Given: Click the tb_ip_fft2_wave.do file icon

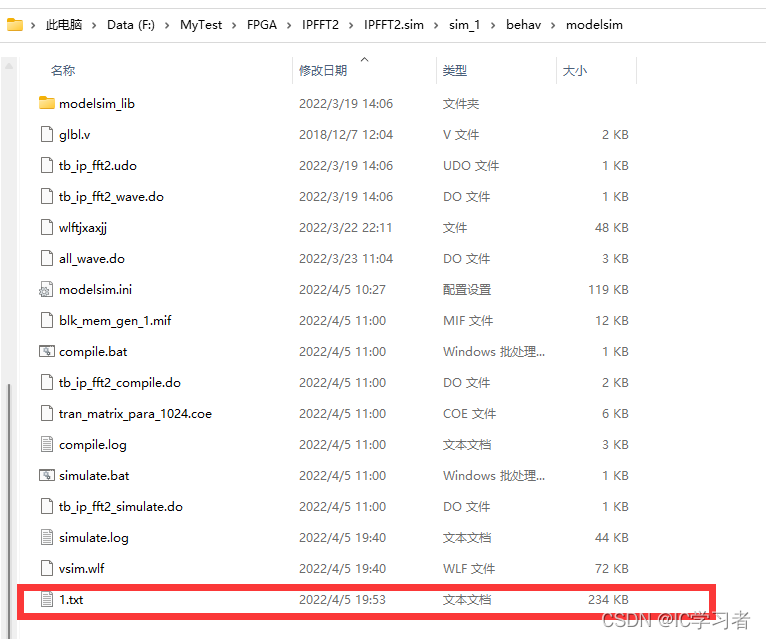Looking at the screenshot, I should (46, 196).
